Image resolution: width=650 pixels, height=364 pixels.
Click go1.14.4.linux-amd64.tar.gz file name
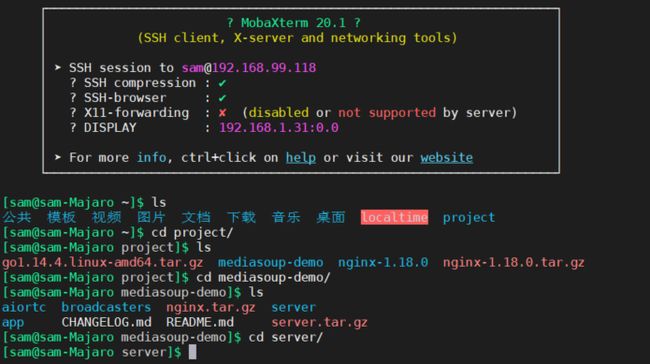pyautogui.click(x=103, y=262)
